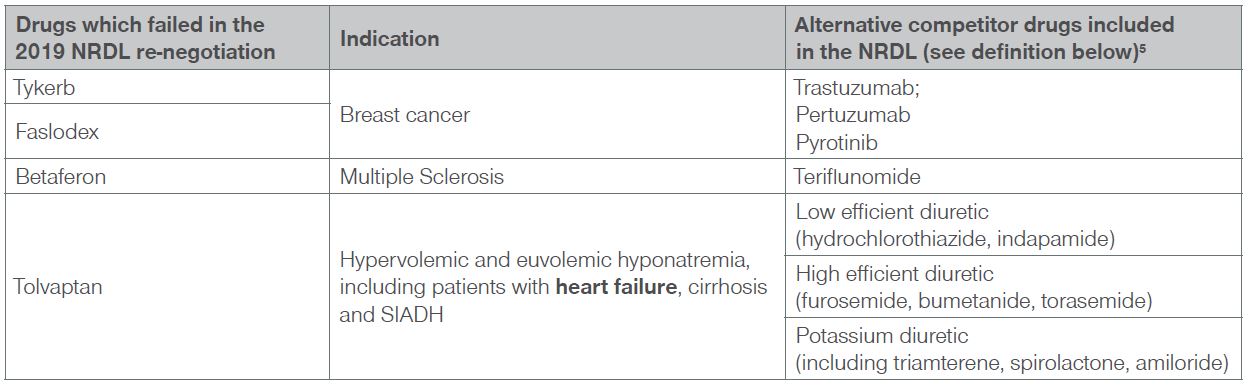Click the Pyrotinib entry

click(837, 142)
